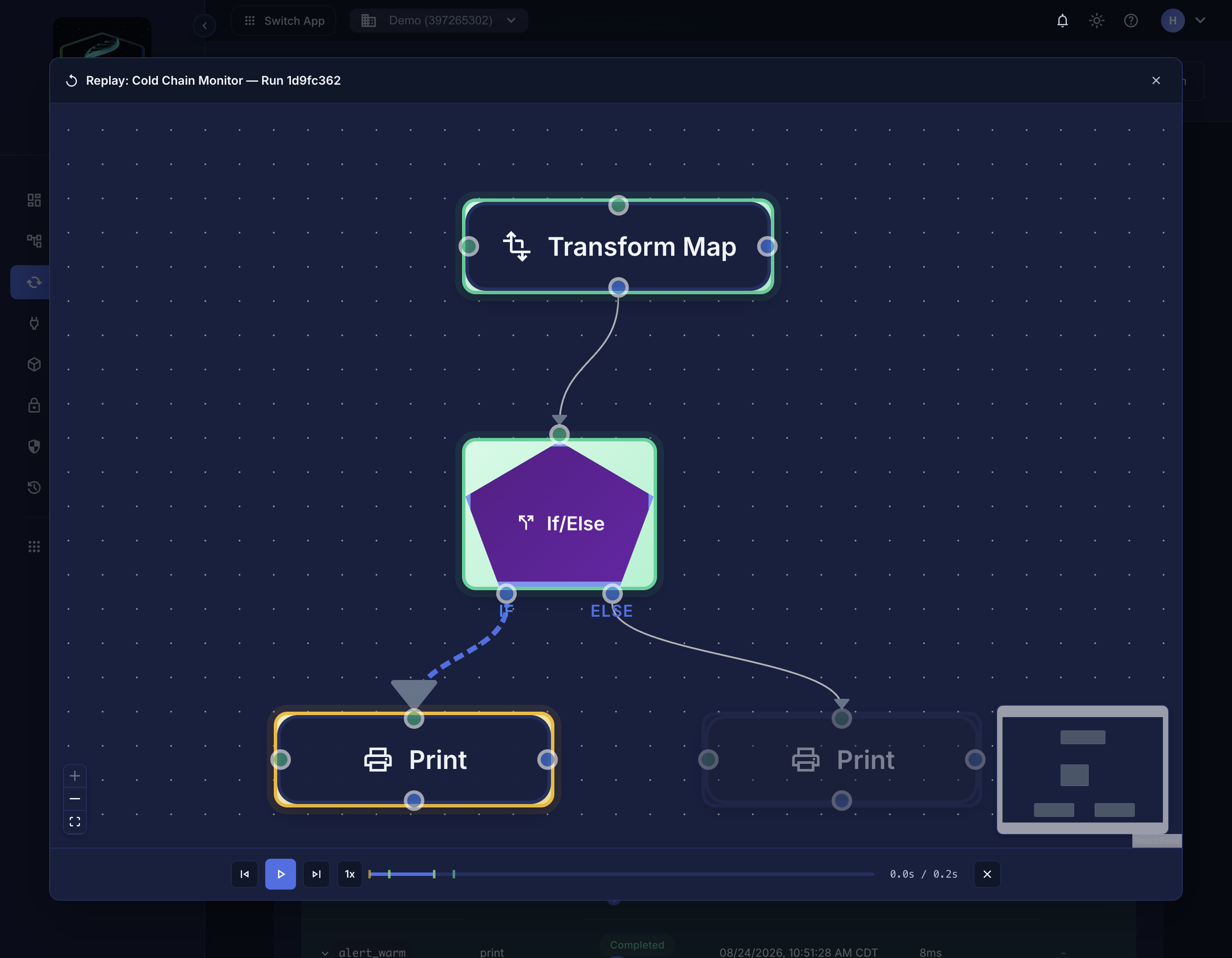Click the right handle of the dimmed Print node
Viewport: 1232px width, 958px height.
(975, 760)
